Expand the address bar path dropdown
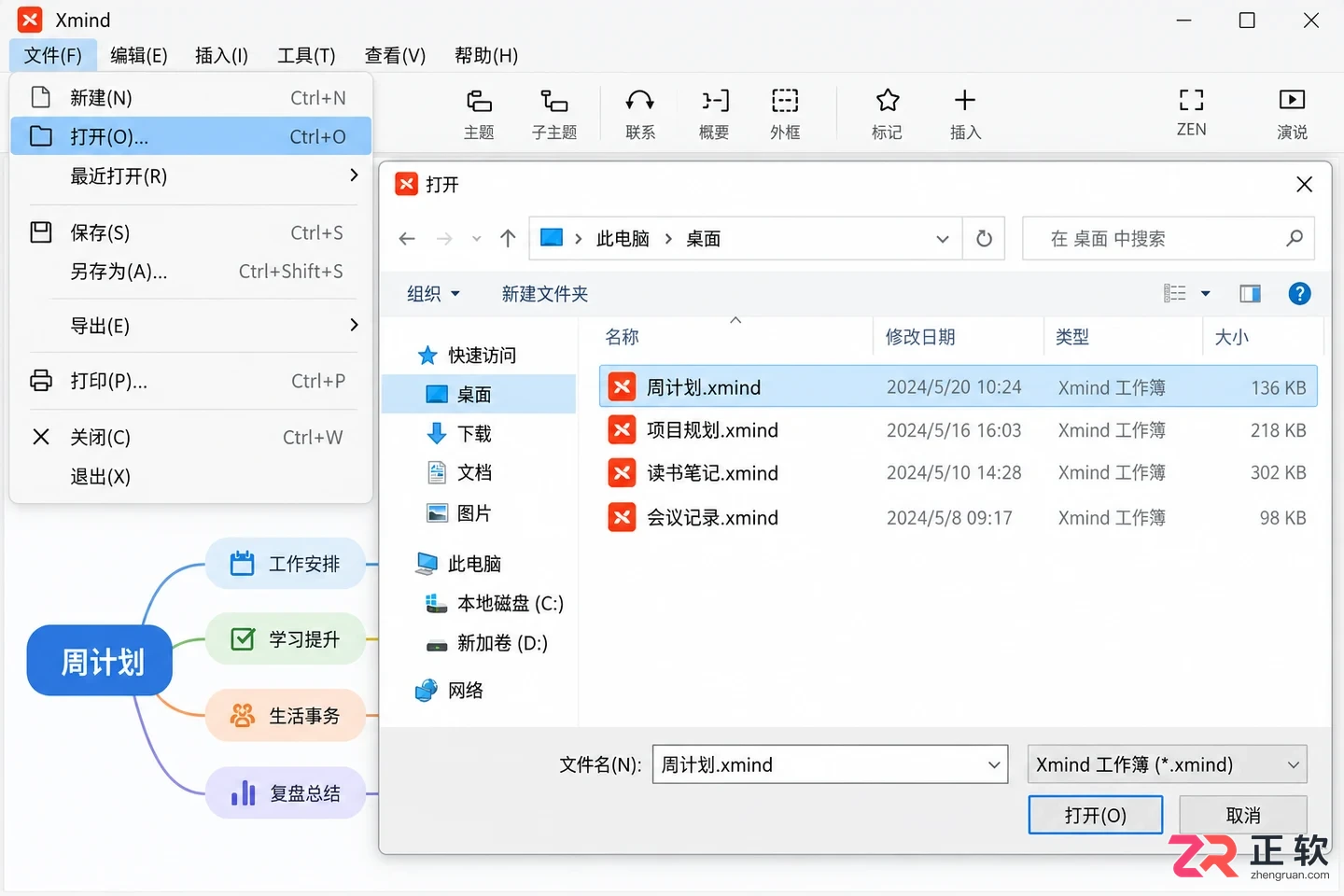 pyautogui.click(x=943, y=239)
